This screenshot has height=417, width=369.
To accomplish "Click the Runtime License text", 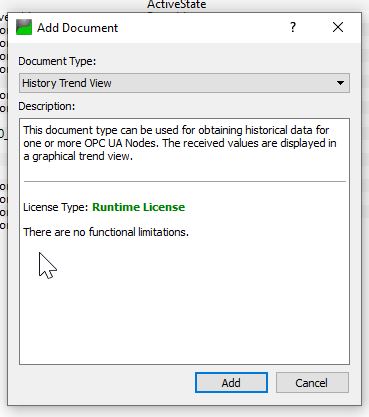I will 138,207.
